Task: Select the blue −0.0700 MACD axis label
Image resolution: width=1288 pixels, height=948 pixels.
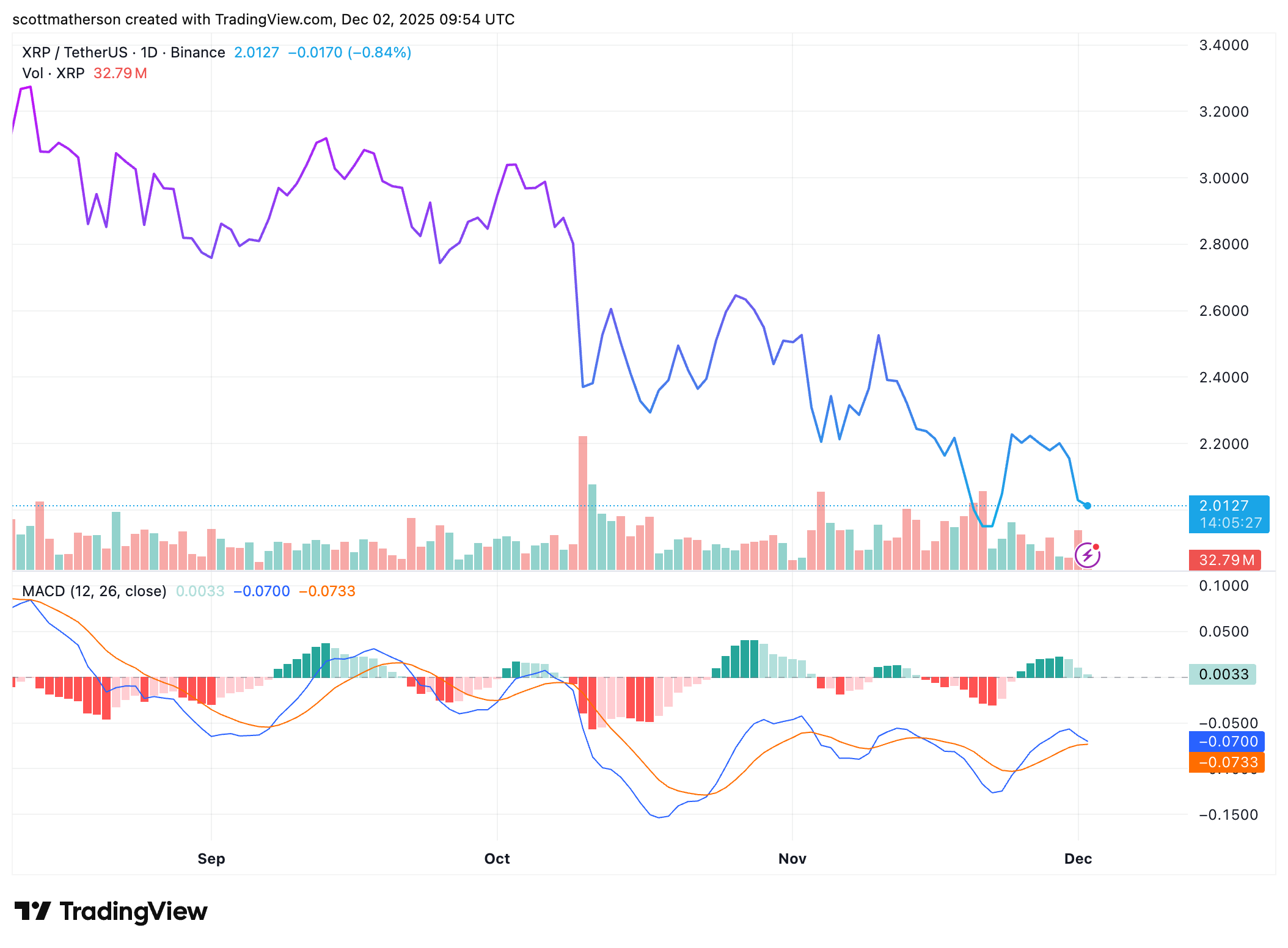Action: click(1227, 742)
